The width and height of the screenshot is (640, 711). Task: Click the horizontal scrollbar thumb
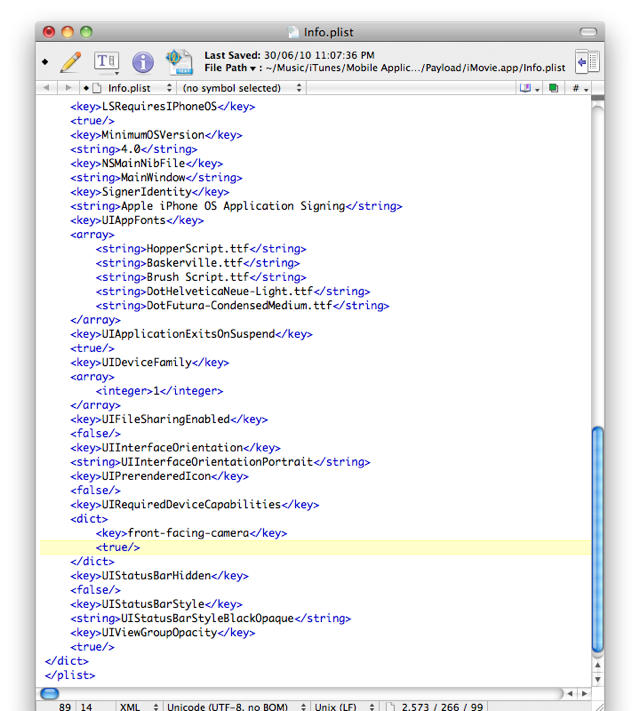click(x=50, y=693)
